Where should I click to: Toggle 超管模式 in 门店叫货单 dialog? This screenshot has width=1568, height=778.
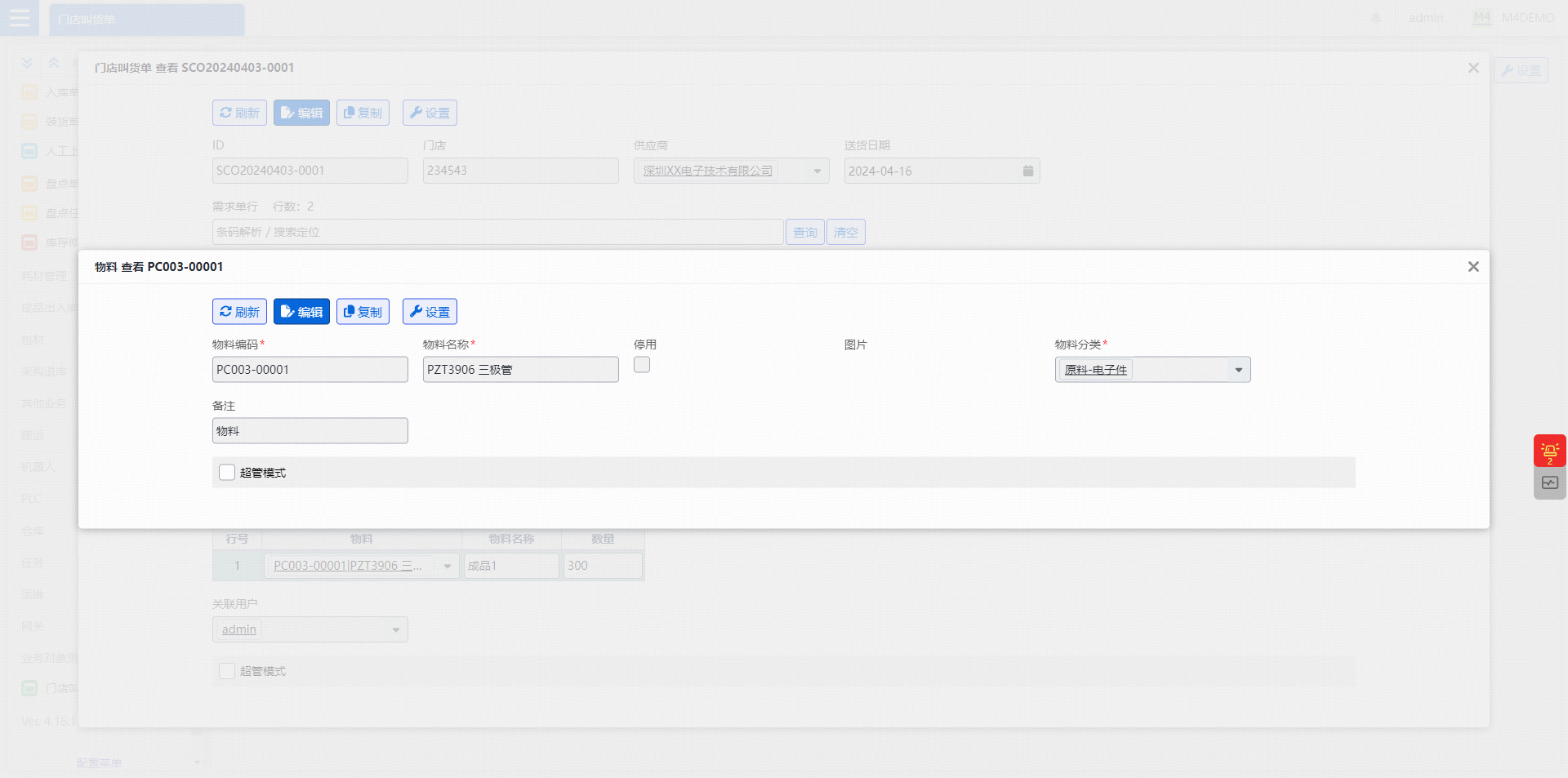(227, 671)
